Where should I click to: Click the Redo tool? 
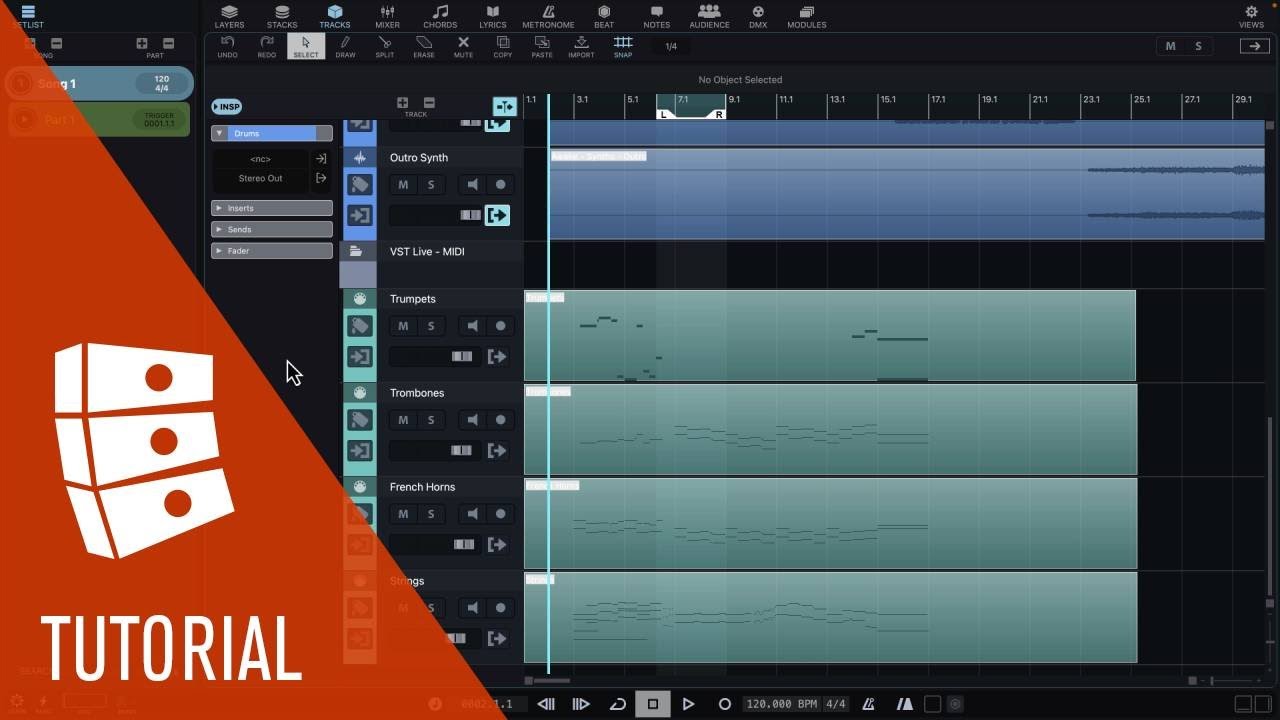[x=267, y=46]
